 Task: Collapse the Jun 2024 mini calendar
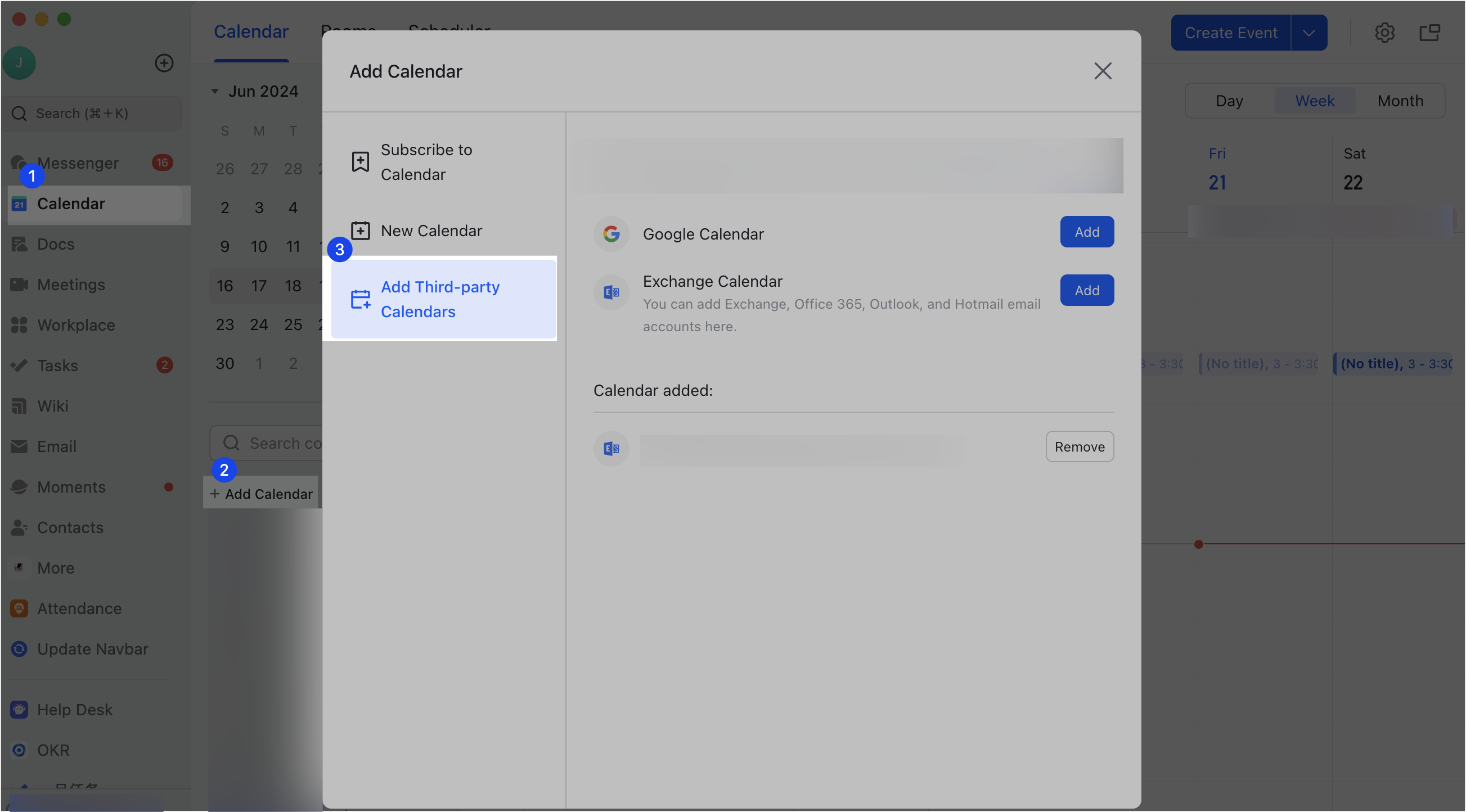tap(214, 91)
